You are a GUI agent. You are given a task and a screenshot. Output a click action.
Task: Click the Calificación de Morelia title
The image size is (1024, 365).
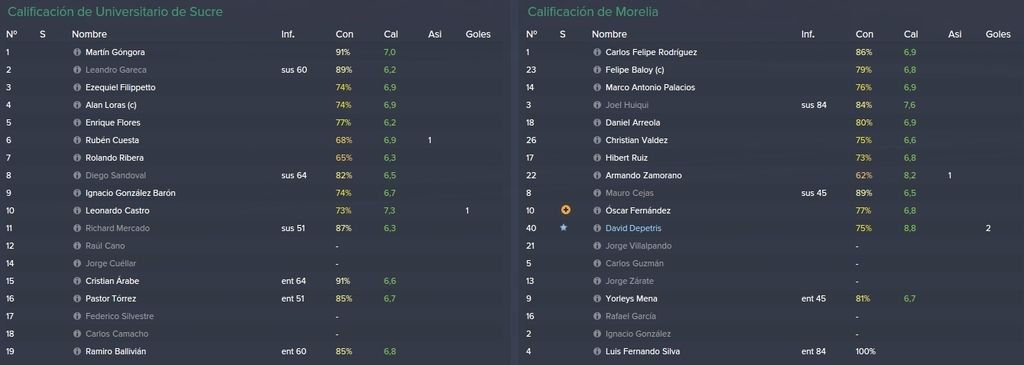click(593, 12)
